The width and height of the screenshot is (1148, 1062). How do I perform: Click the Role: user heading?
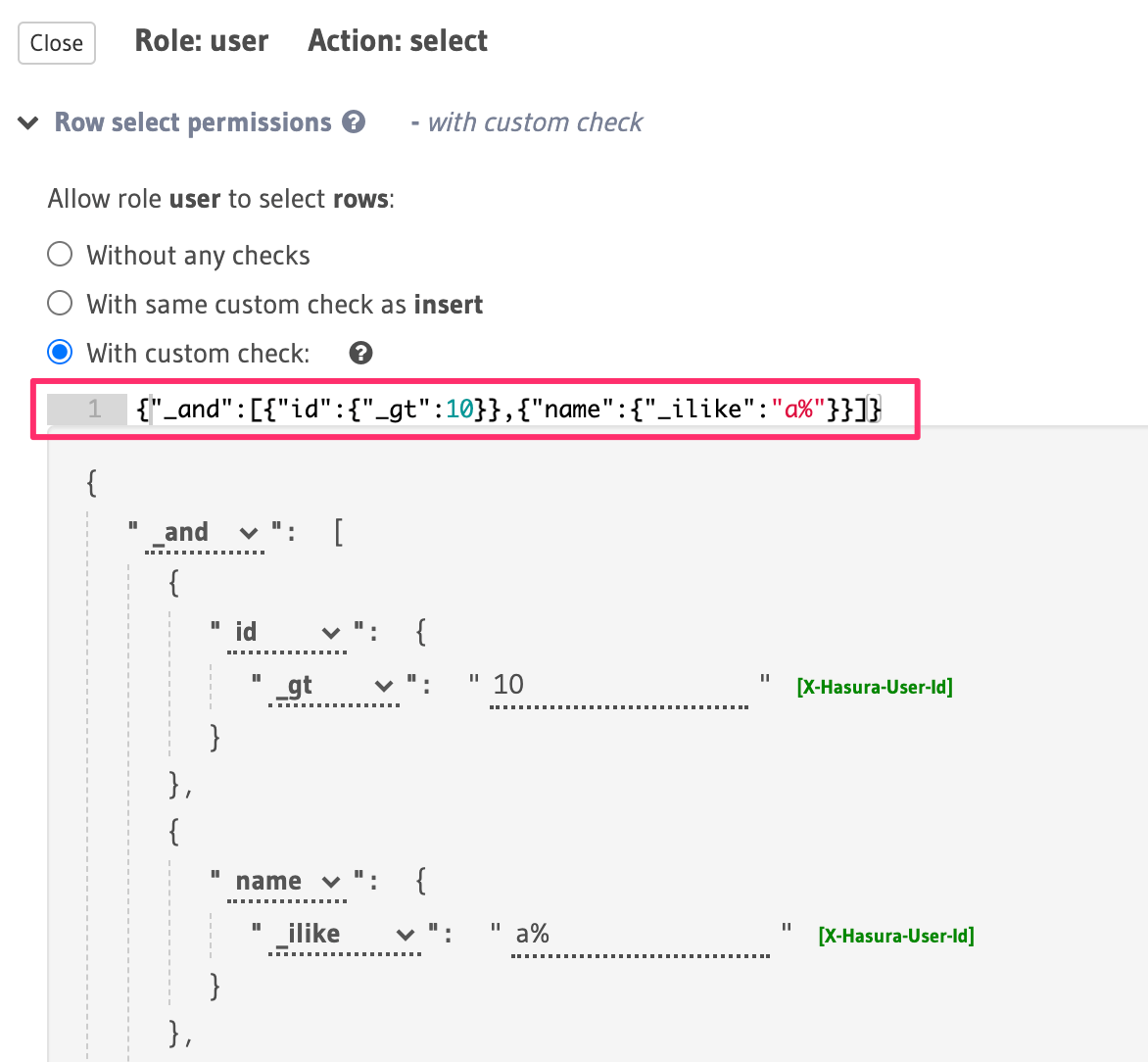click(202, 41)
